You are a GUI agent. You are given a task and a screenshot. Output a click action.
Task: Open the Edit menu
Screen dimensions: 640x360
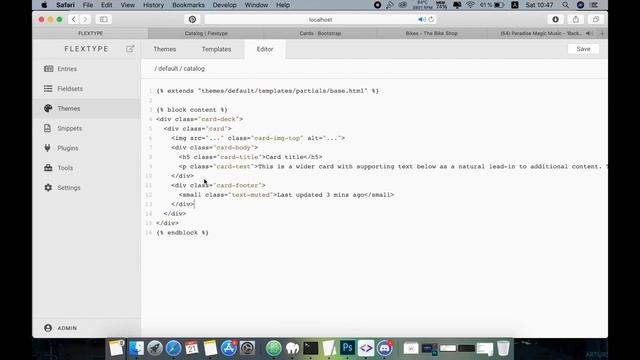click(107, 5)
